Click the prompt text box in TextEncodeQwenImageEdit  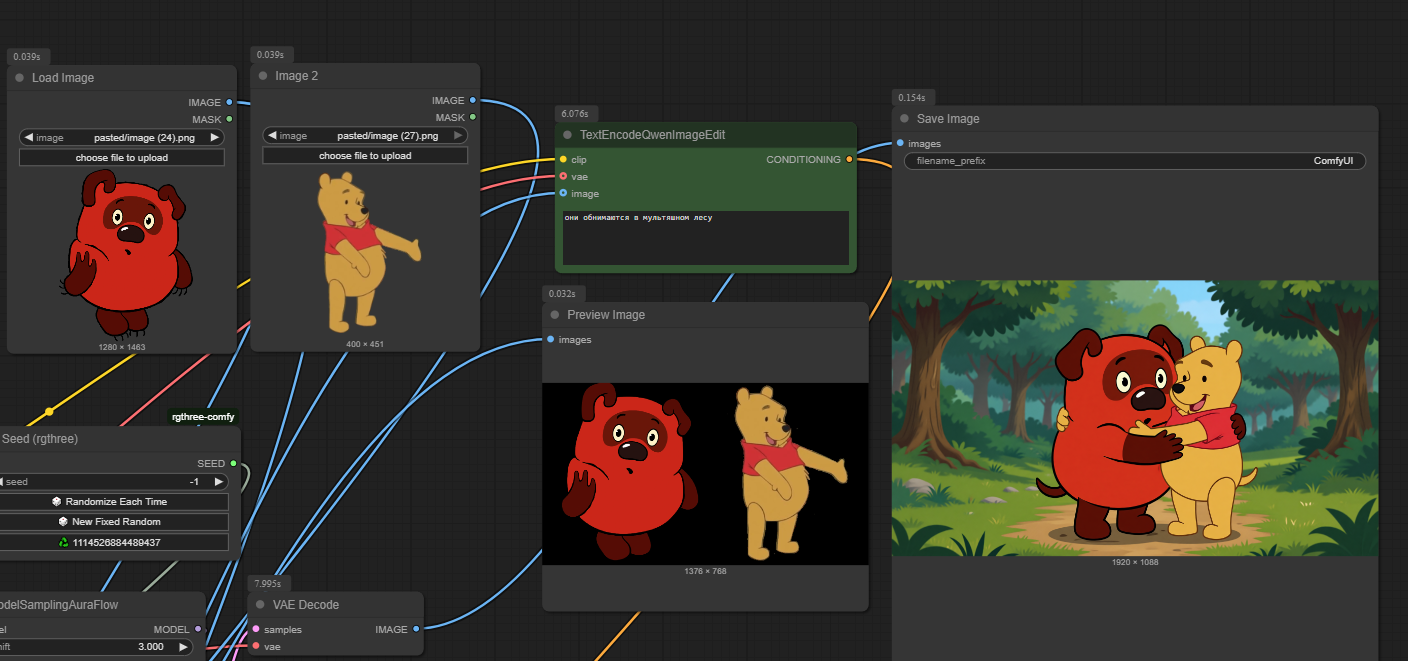click(706, 238)
